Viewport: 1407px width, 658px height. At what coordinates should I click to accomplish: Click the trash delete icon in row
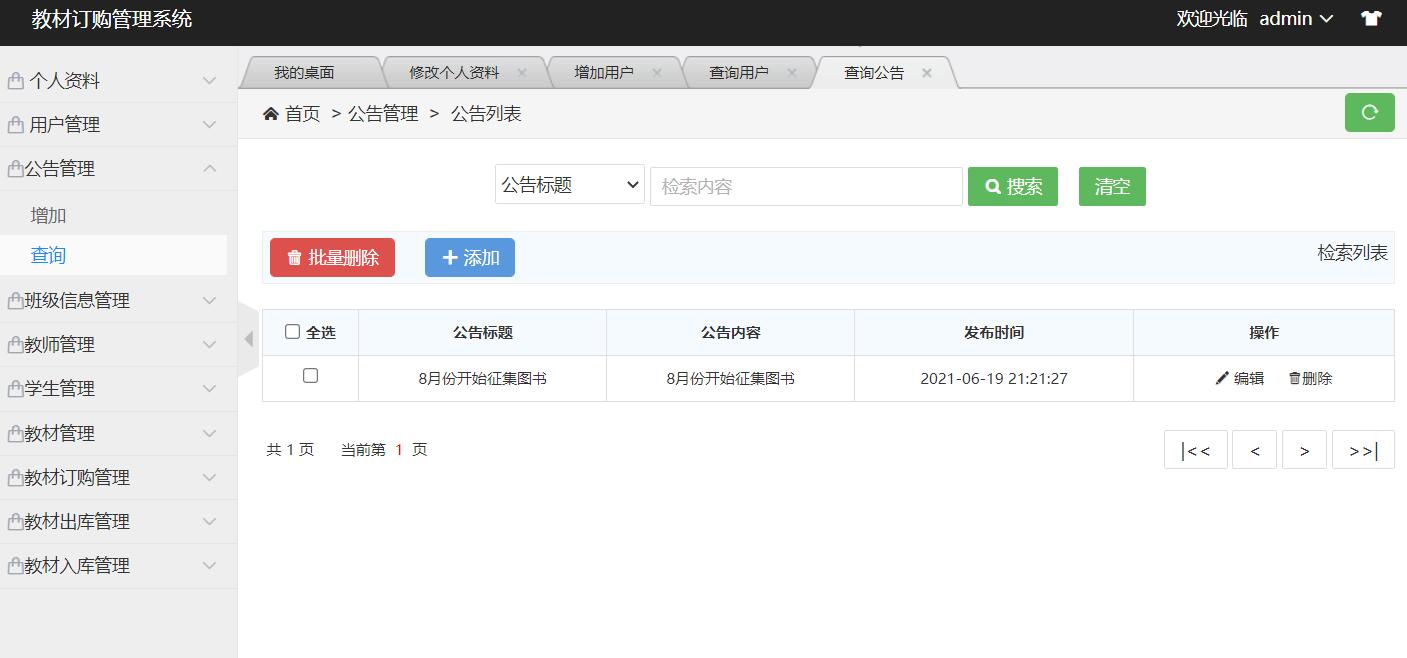[1294, 378]
